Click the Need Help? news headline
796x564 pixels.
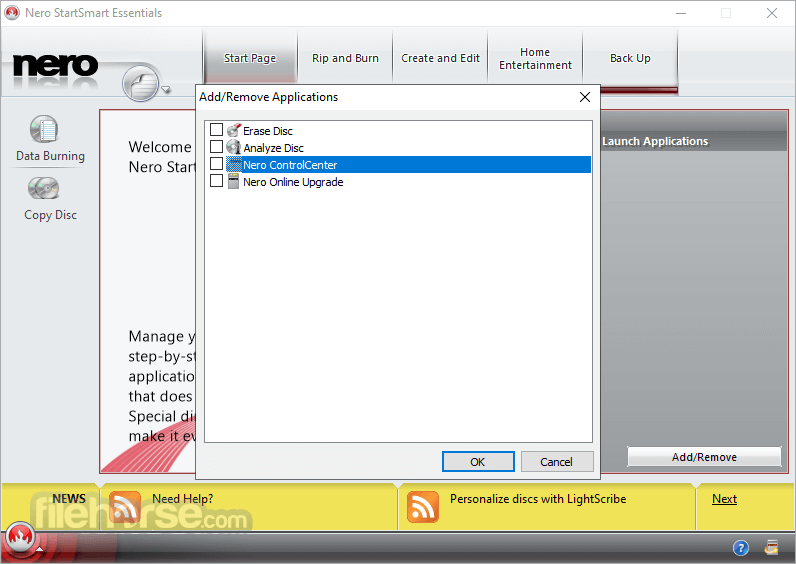[183, 499]
